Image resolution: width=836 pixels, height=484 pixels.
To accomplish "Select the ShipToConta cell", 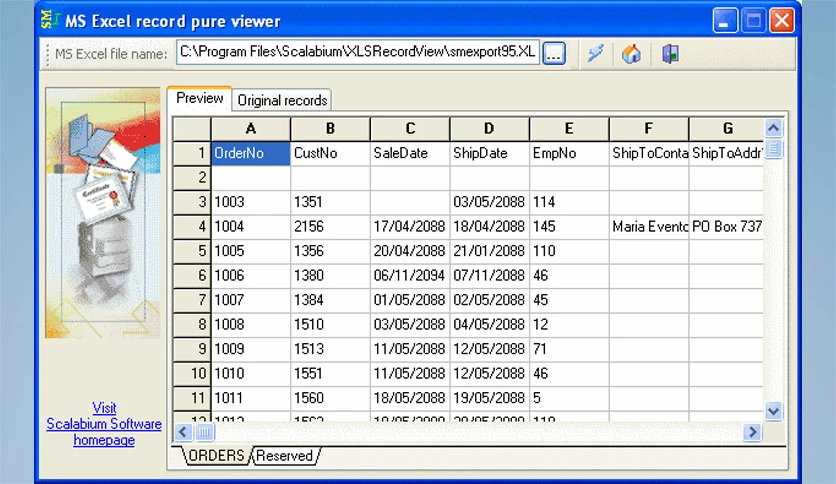I will pyautogui.click(x=648, y=154).
